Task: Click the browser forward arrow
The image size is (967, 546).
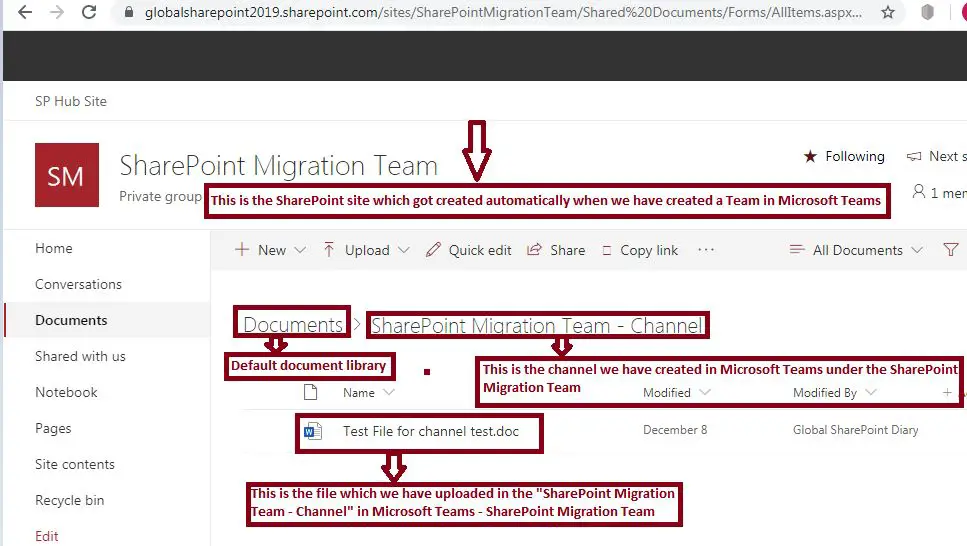Action: pos(57,12)
